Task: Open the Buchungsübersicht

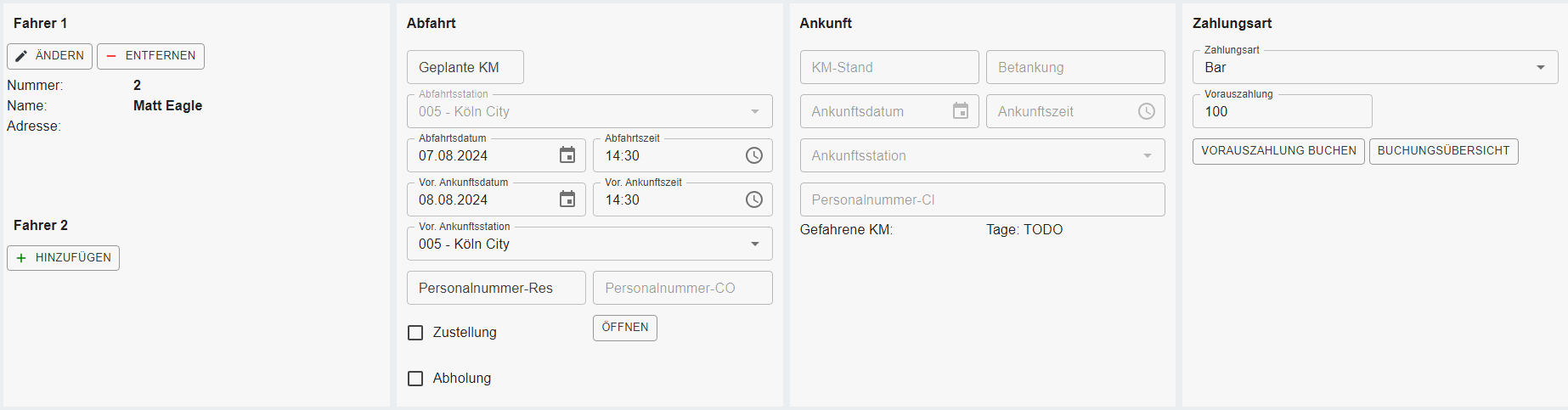Action: pyautogui.click(x=1443, y=151)
